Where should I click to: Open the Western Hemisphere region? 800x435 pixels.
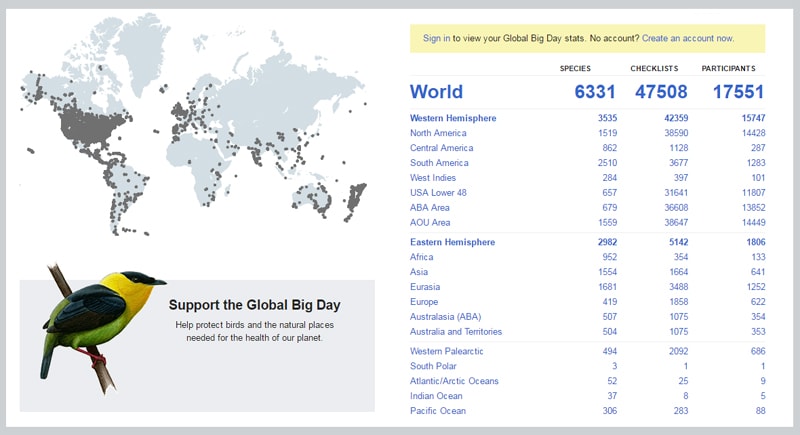[x=453, y=118]
